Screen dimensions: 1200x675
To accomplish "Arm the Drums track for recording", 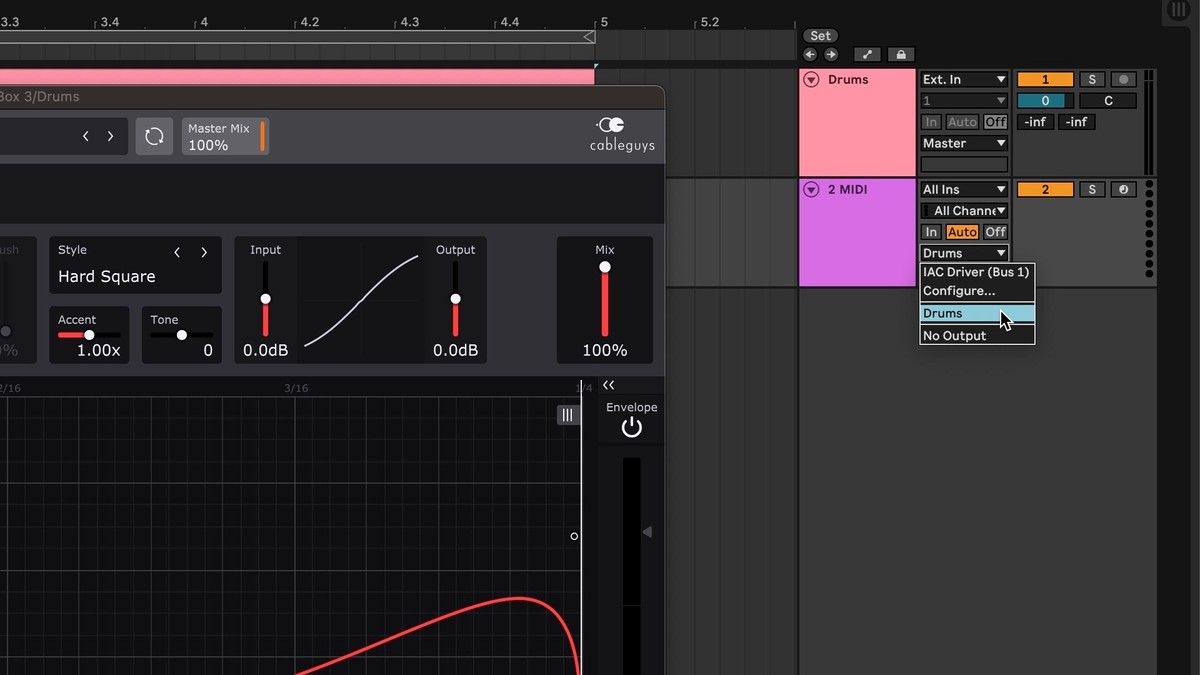I will pyautogui.click(x=1124, y=79).
